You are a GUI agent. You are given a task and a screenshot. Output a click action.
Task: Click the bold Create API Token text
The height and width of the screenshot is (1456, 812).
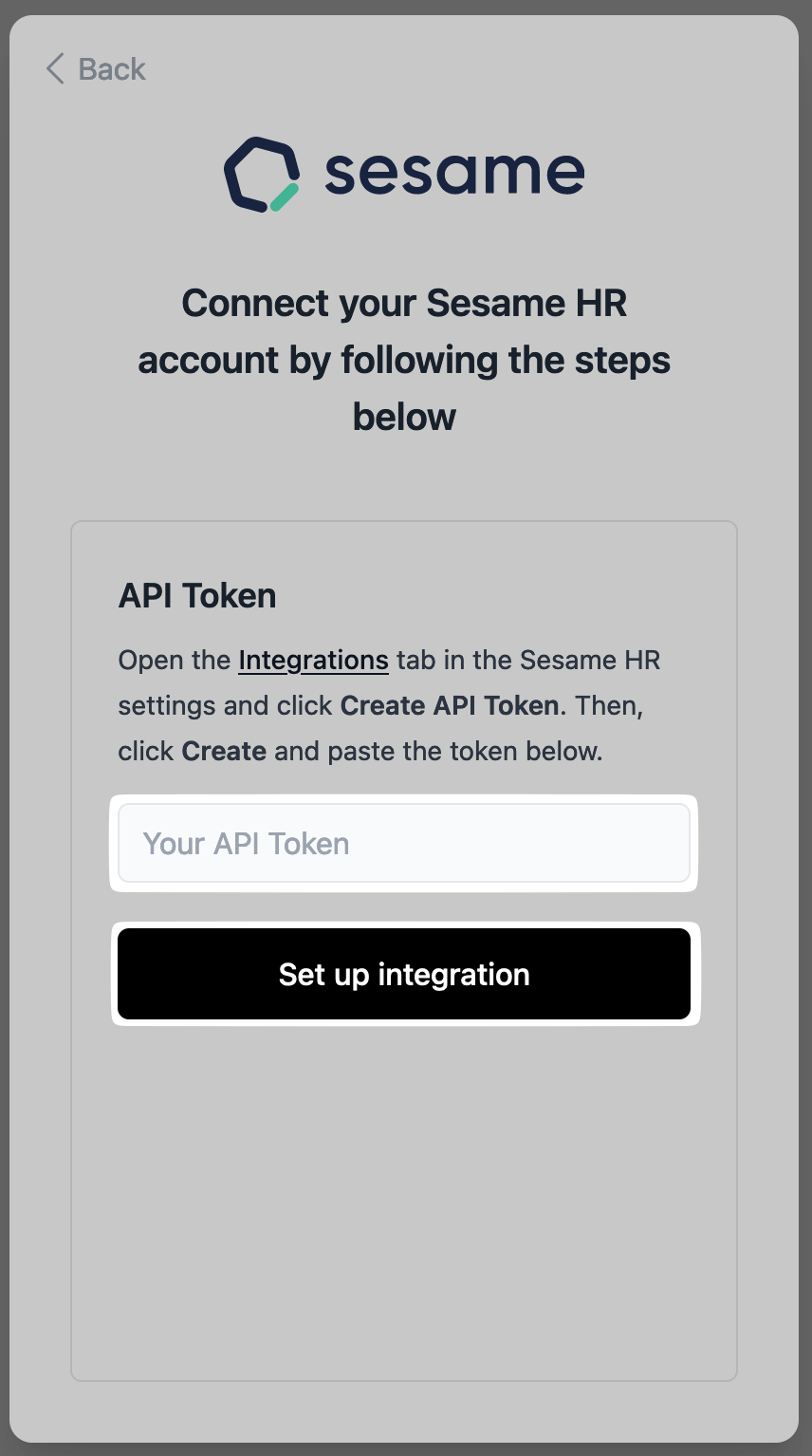pos(450,705)
